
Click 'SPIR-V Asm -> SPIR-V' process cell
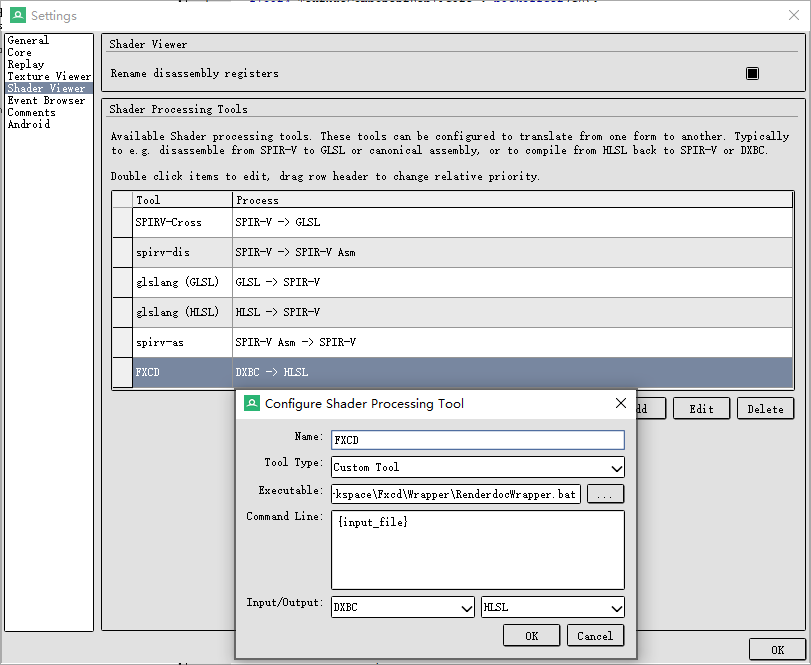click(x=513, y=342)
